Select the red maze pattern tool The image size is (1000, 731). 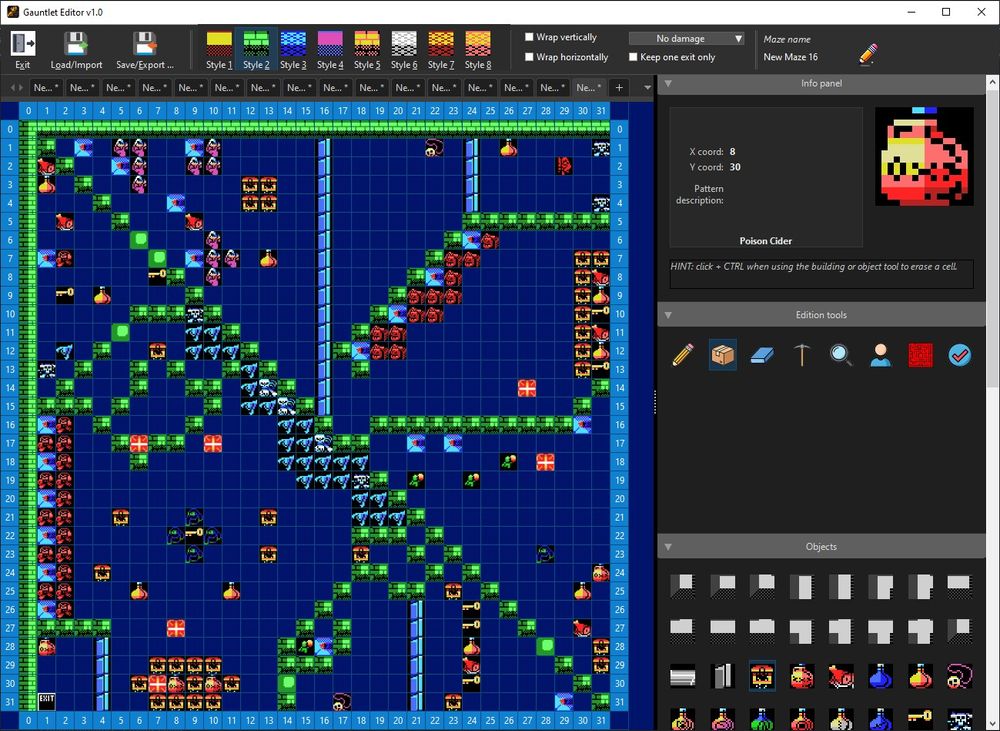coord(920,355)
